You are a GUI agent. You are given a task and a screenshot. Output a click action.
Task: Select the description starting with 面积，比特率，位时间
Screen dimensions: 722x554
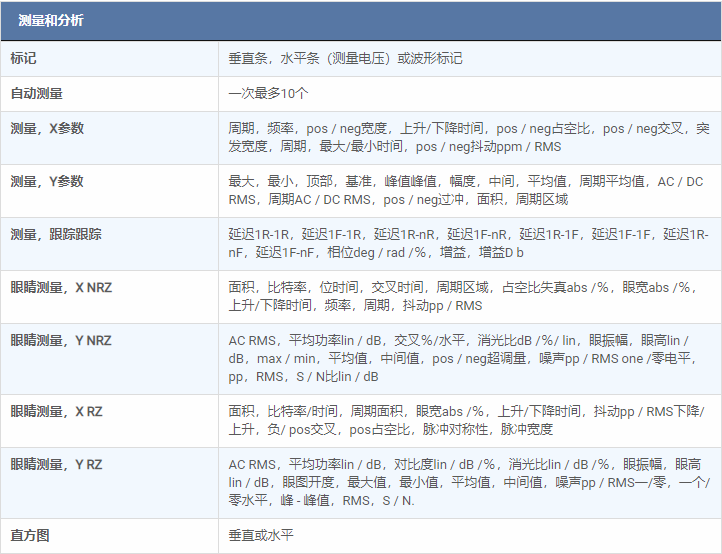[464, 296]
